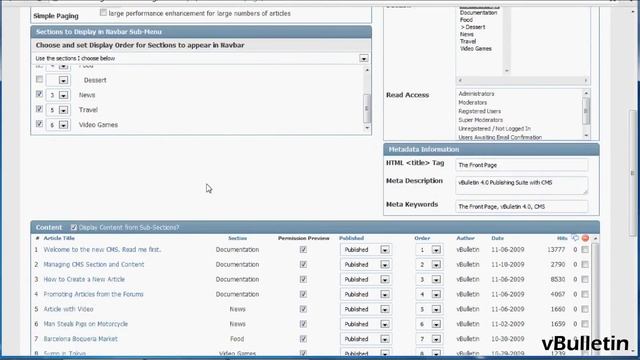Select Food in the section list
Viewport: 640px width, 360px height.
(x=466, y=20)
